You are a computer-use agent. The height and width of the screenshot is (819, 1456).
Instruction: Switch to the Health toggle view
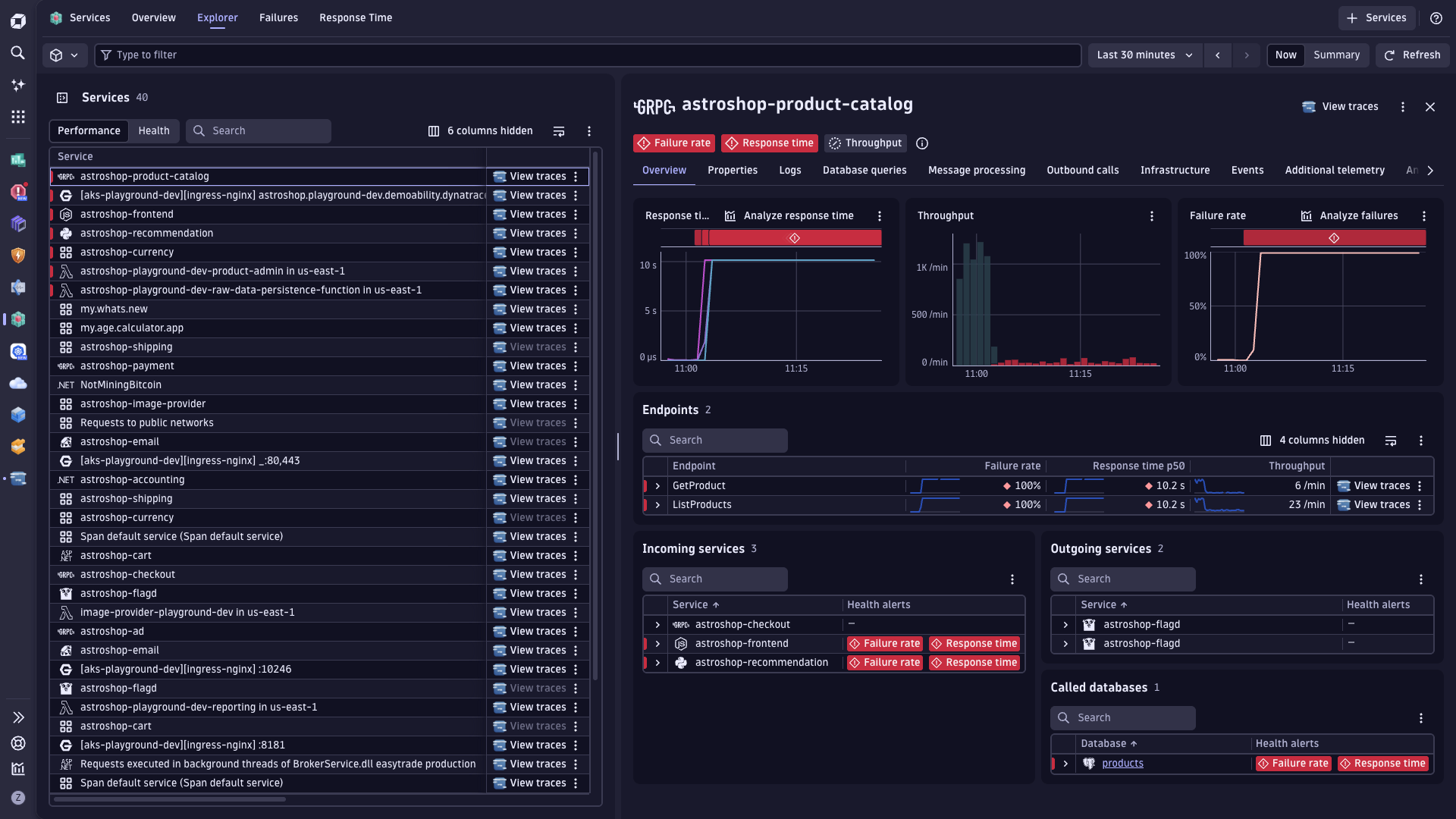(x=154, y=131)
